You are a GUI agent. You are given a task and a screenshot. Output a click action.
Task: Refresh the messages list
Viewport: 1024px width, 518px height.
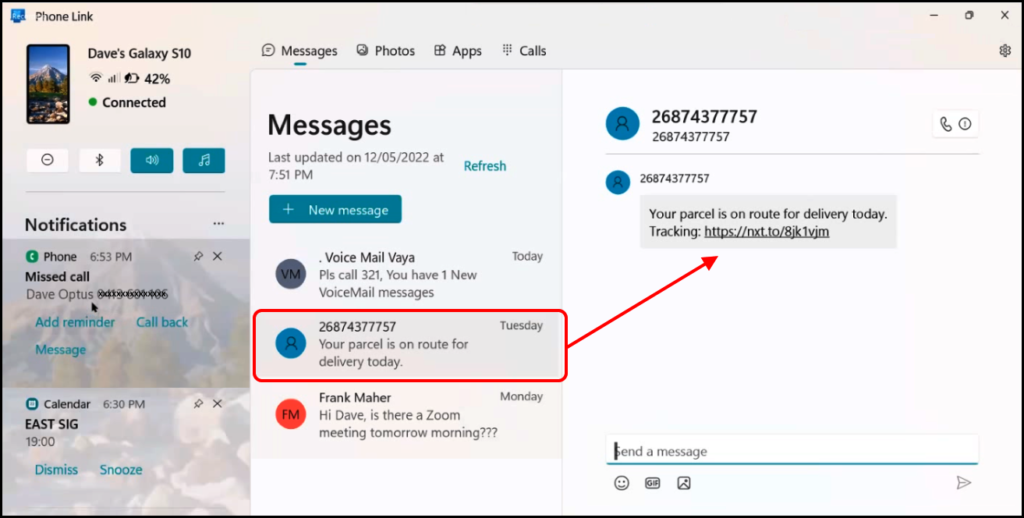tap(485, 166)
